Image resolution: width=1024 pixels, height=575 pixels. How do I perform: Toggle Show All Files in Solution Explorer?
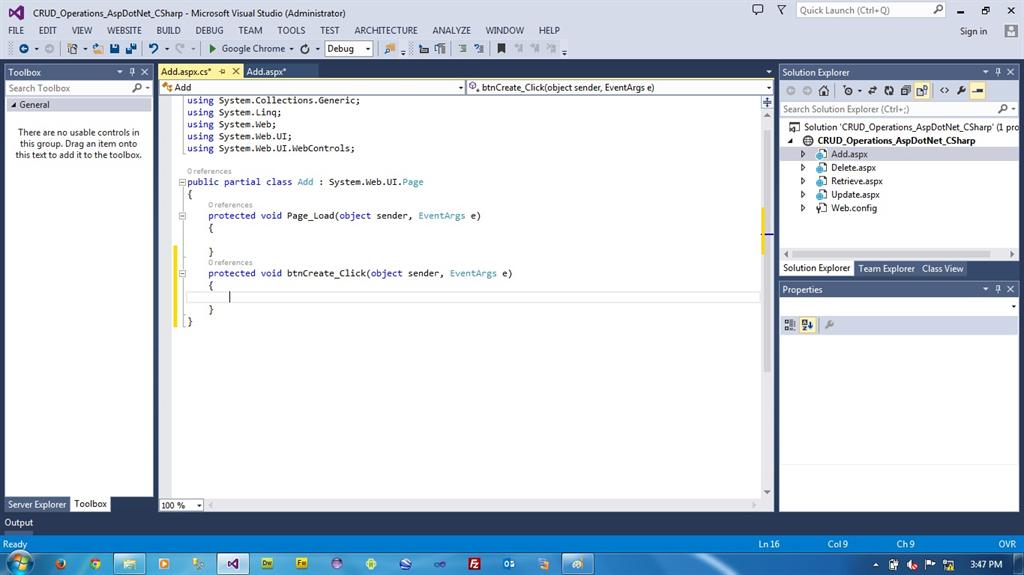[921, 90]
